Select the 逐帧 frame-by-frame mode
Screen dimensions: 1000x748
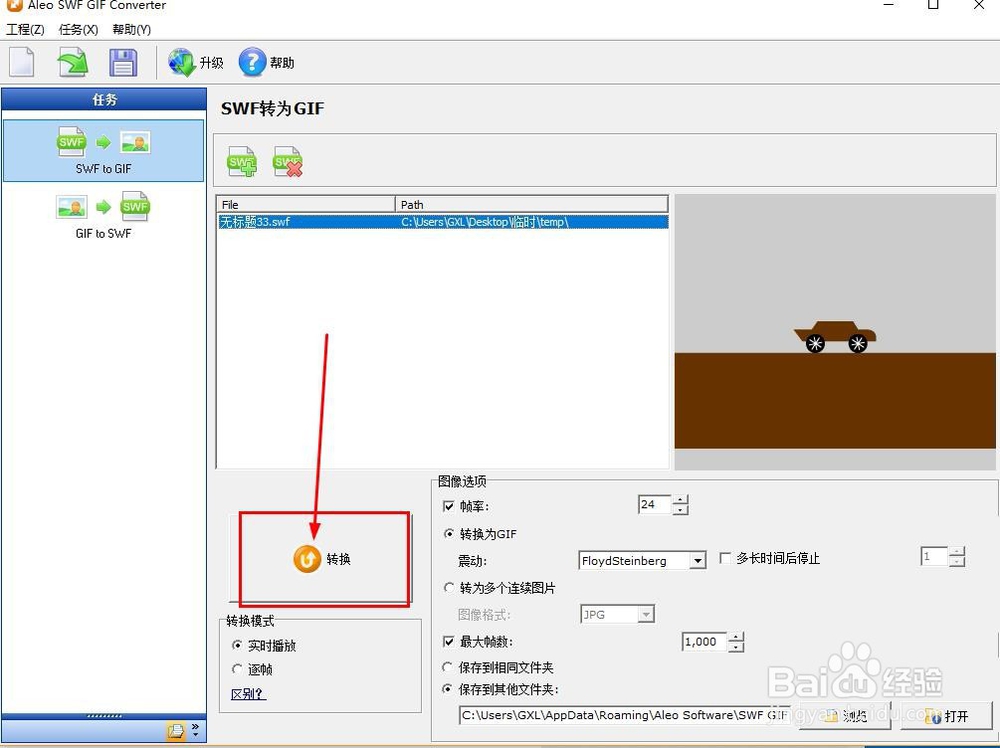237,669
